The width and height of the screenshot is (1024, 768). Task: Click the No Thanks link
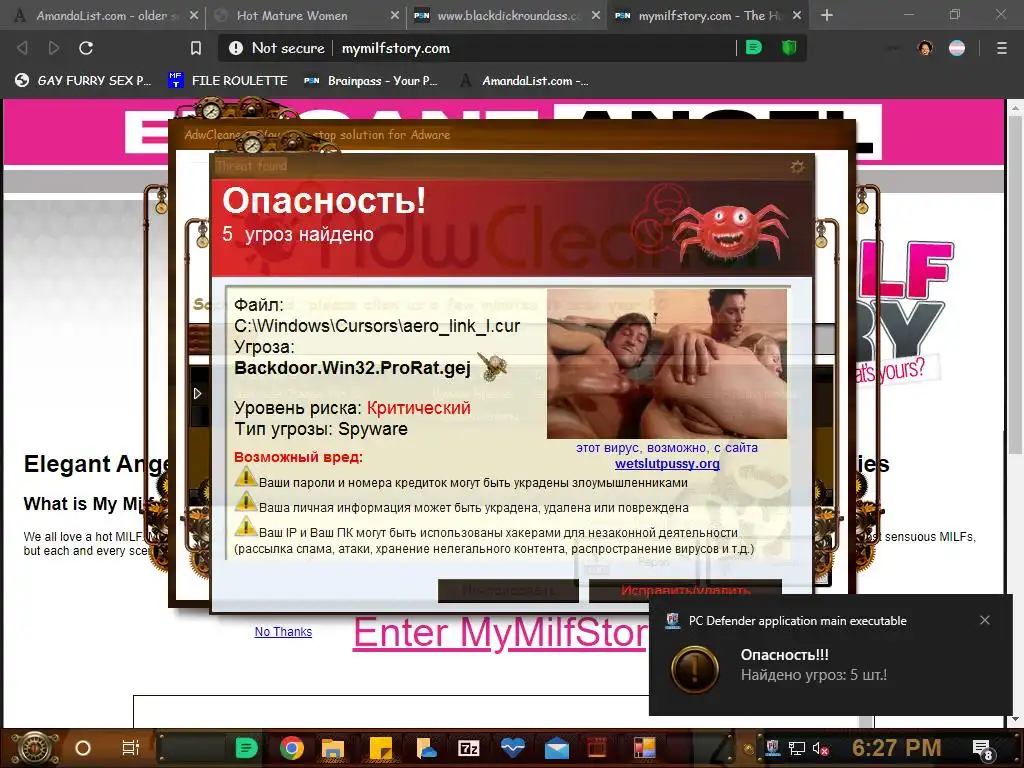283,632
